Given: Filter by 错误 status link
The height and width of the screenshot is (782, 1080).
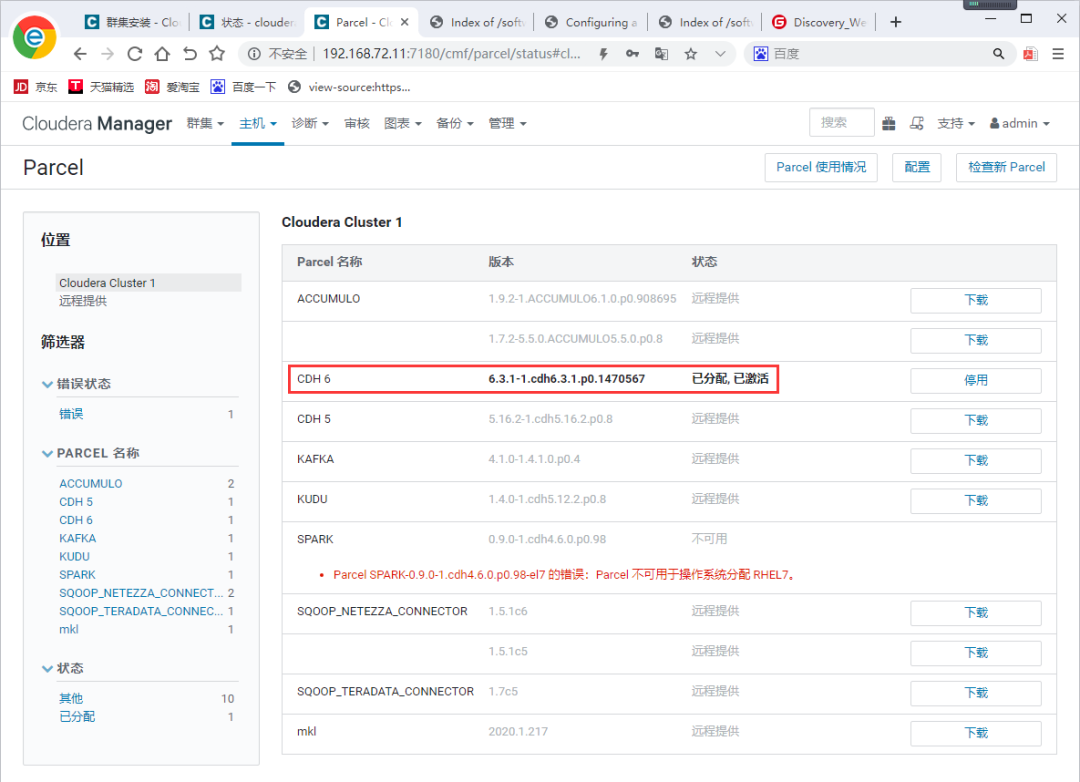Looking at the screenshot, I should click(x=71, y=414).
